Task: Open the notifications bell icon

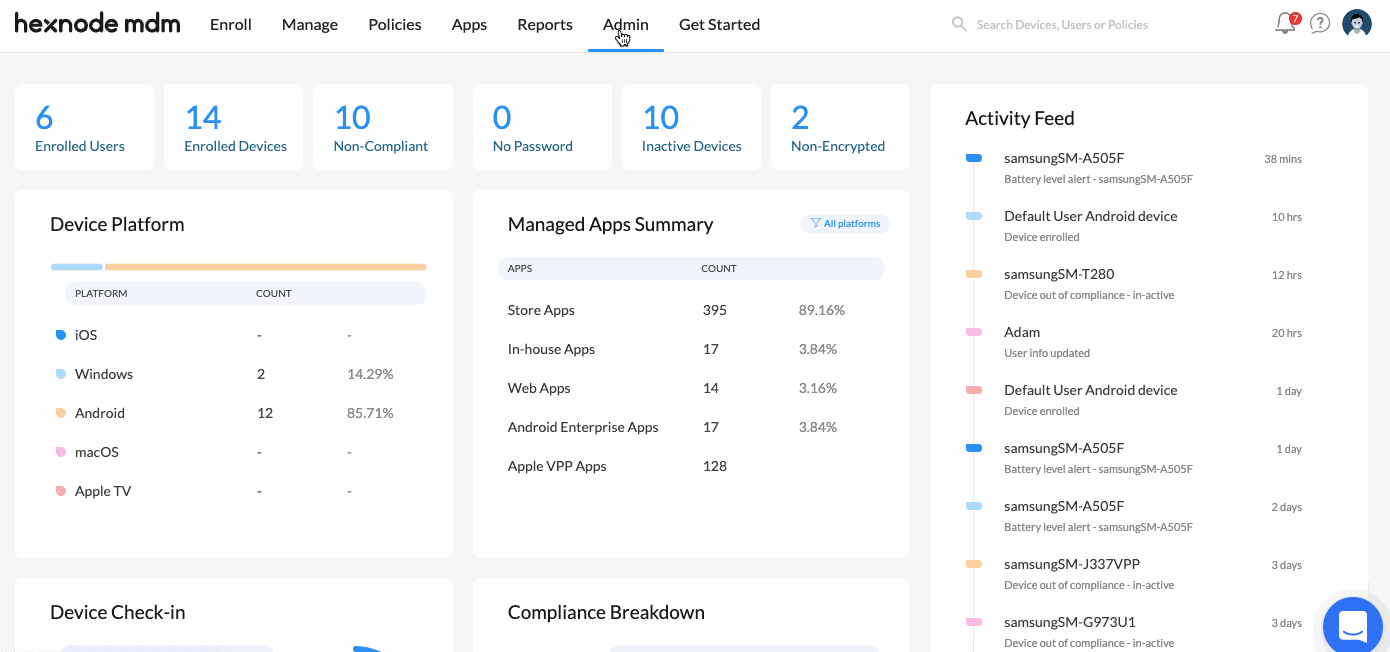Action: click(1286, 24)
